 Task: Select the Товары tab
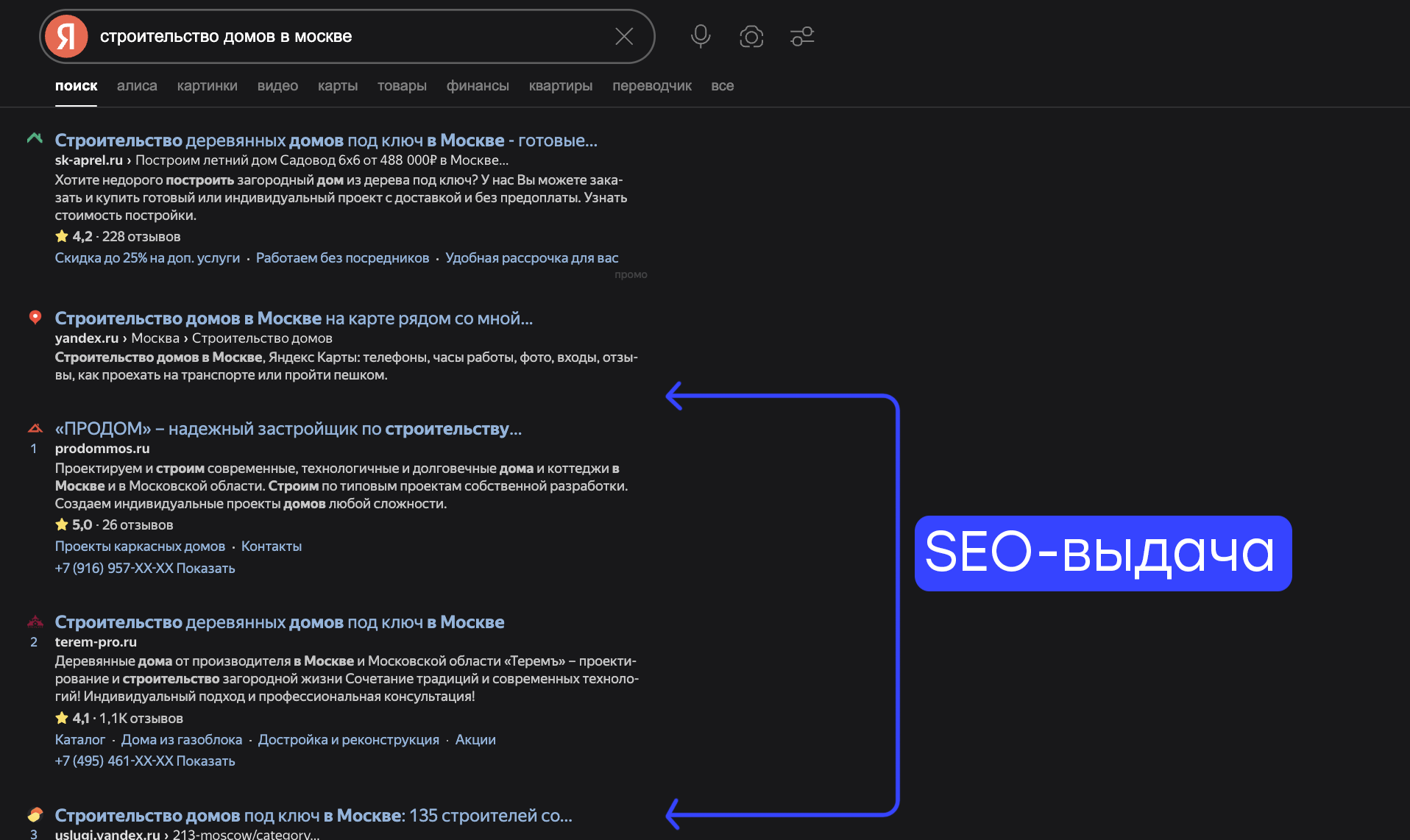pyautogui.click(x=402, y=86)
